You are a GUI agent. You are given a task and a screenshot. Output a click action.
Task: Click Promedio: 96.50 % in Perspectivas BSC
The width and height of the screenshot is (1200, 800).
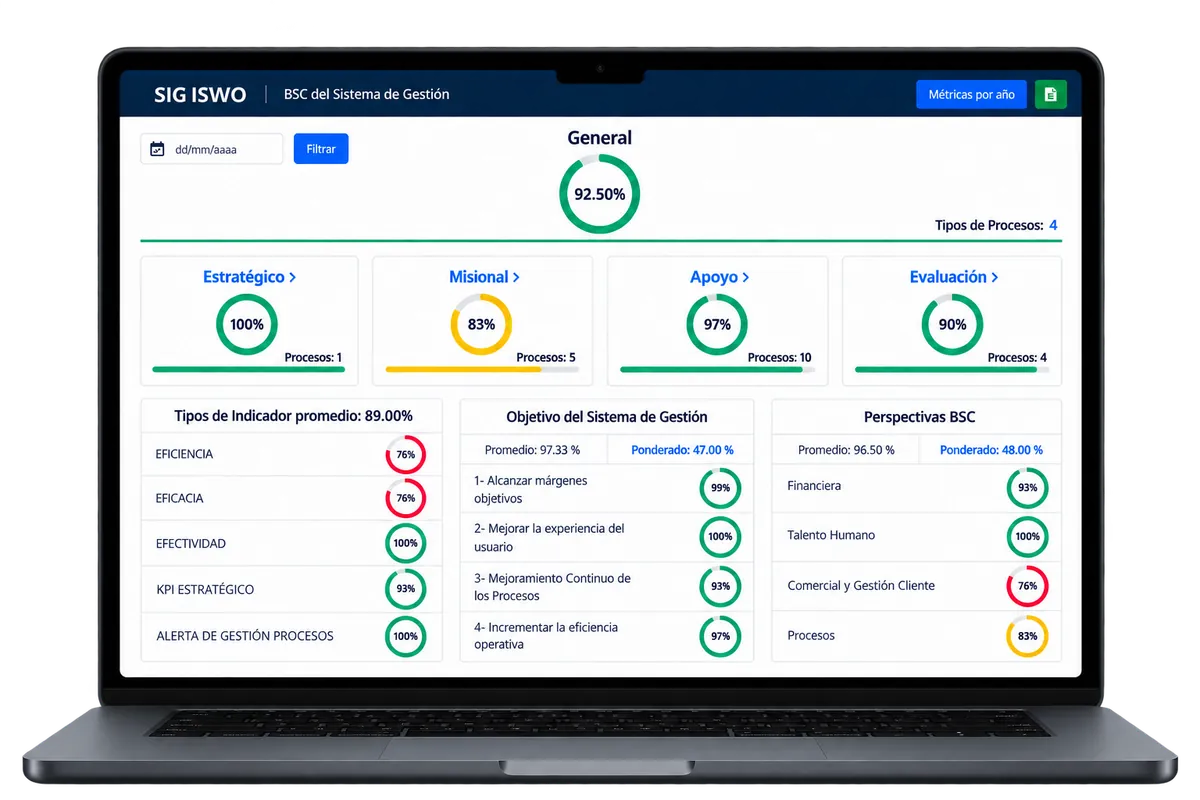[846, 450]
